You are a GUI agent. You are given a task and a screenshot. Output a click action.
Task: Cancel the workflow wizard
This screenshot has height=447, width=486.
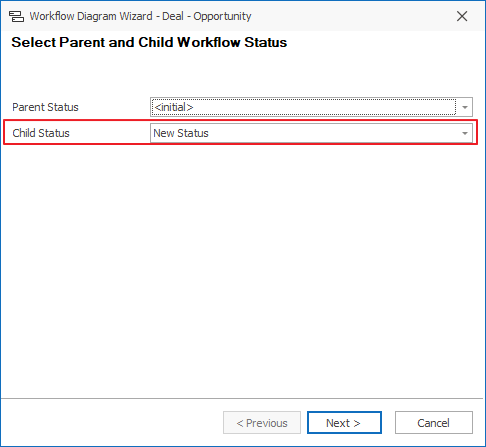[x=434, y=423]
